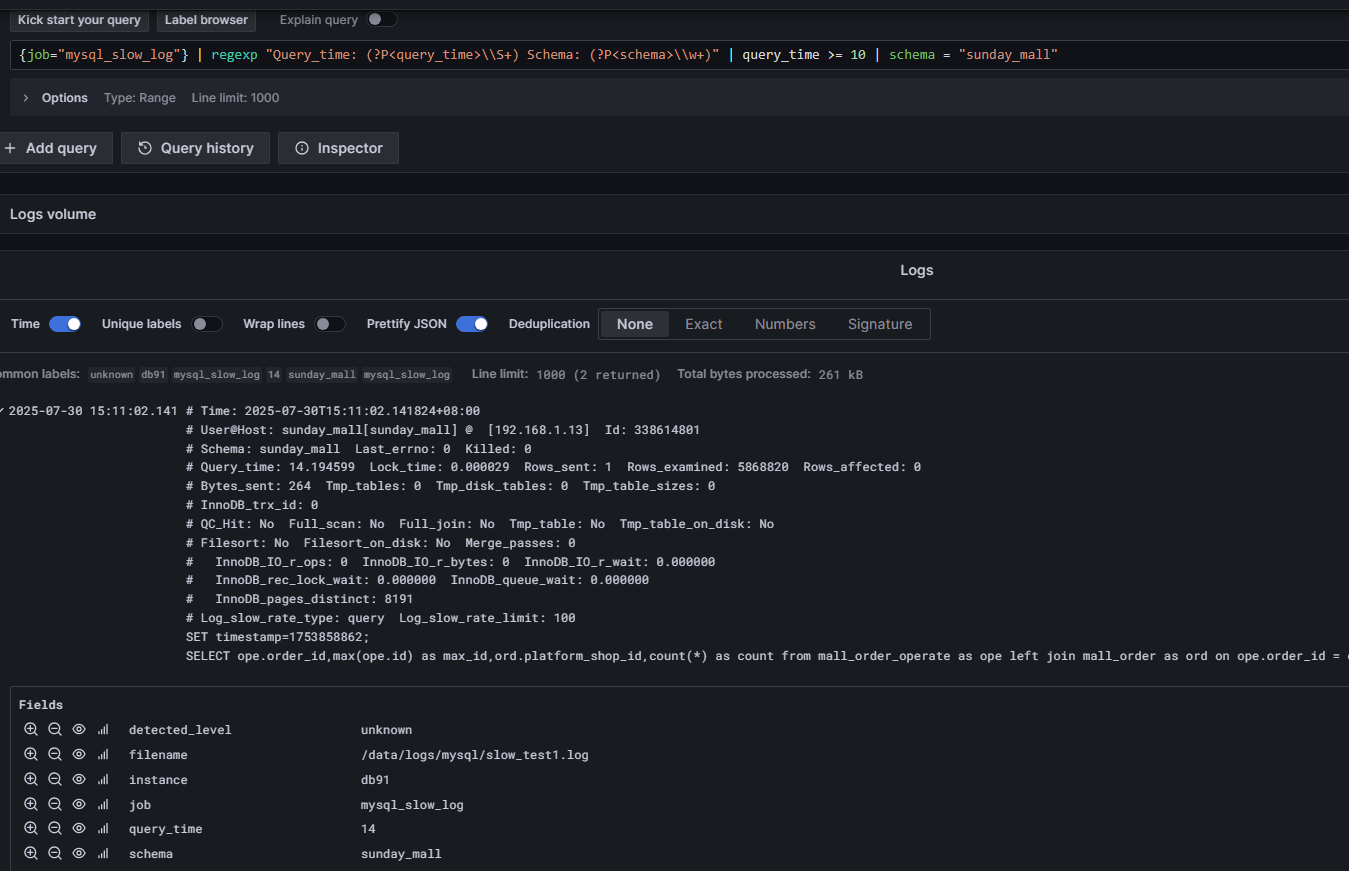Filter for filename value with plus magnifier
Image resolution: width=1349 pixels, height=871 pixels.
tap(31, 755)
